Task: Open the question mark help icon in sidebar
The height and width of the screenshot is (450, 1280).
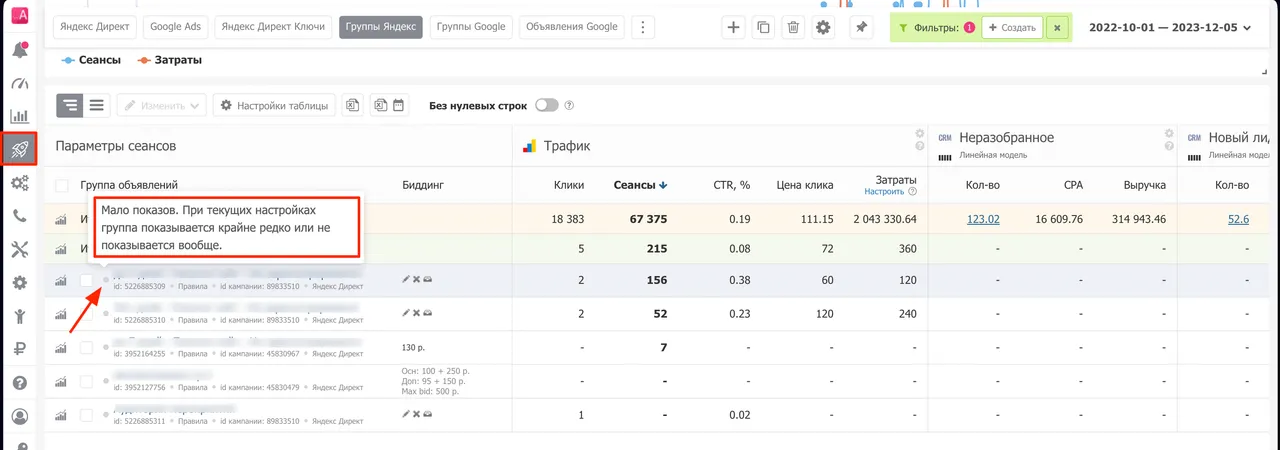Action: (x=19, y=383)
